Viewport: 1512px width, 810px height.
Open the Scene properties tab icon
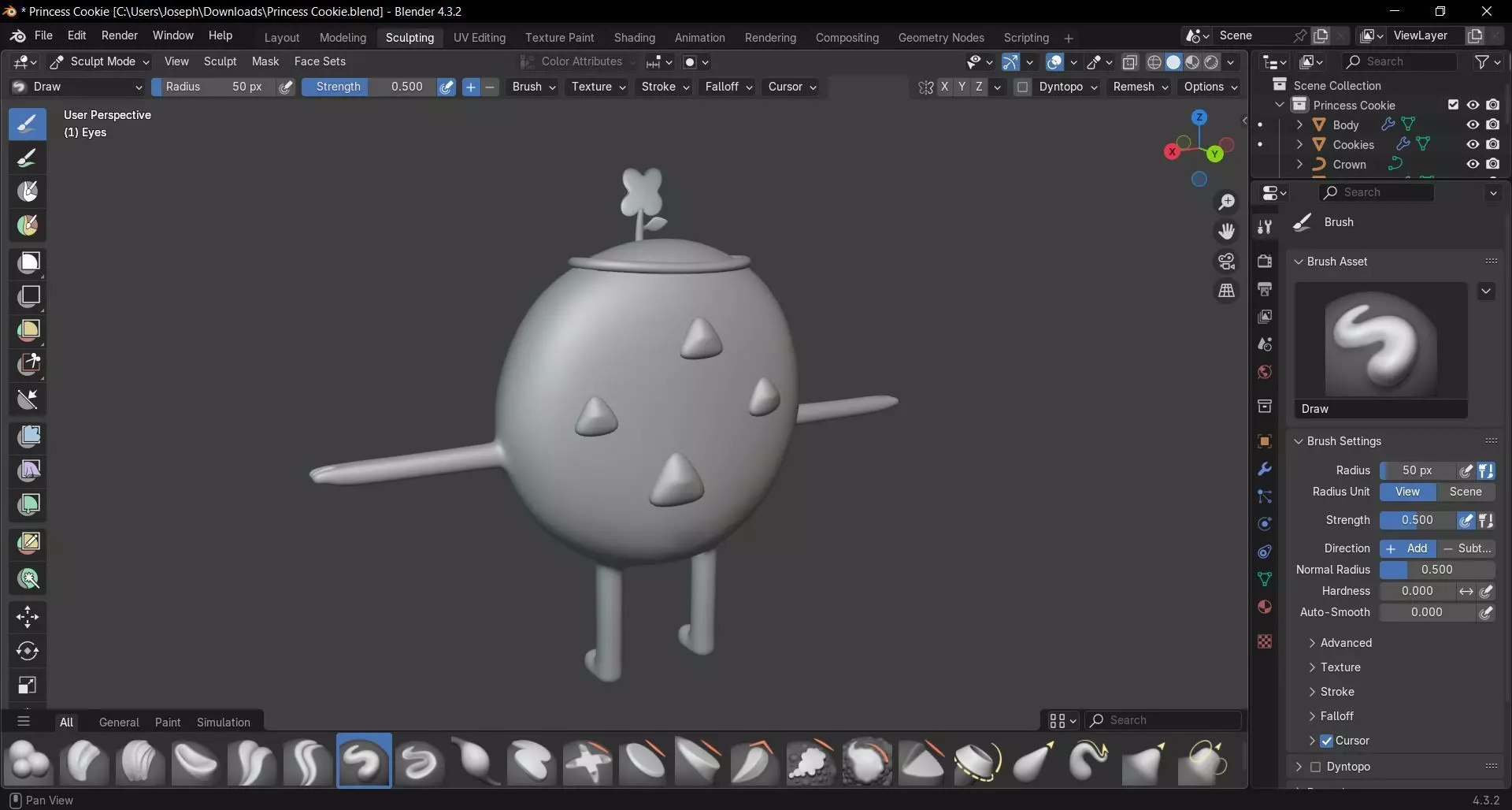pyautogui.click(x=1265, y=344)
